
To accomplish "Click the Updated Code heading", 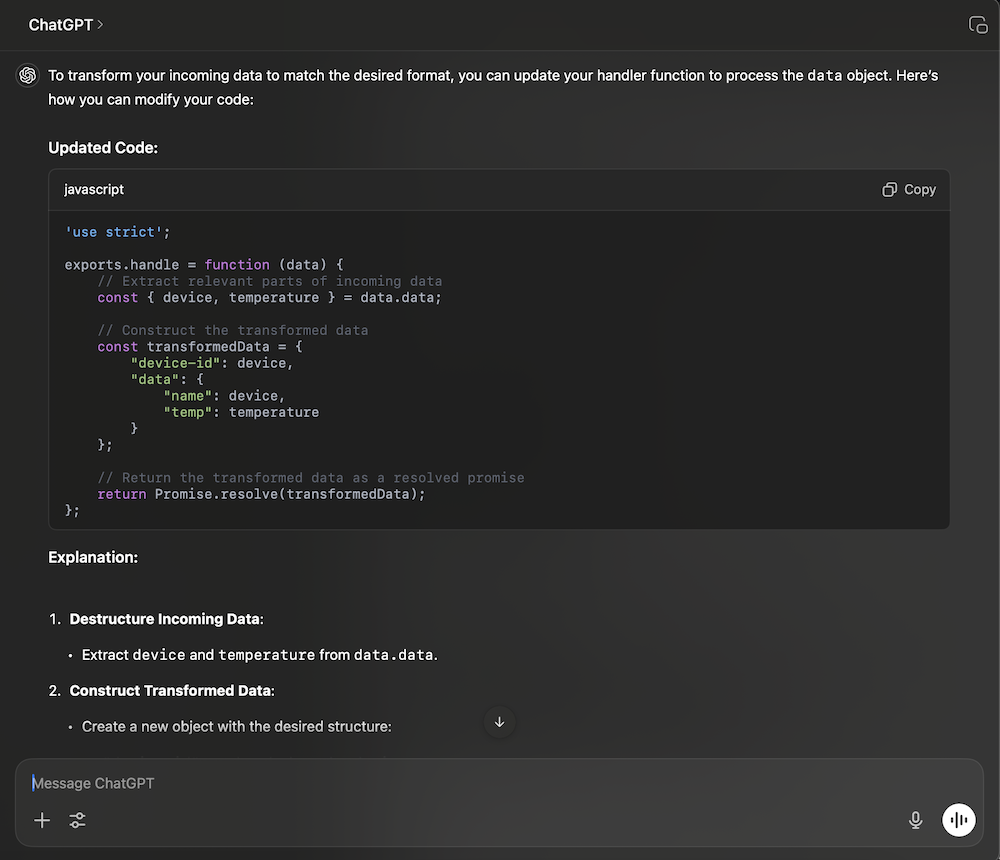I will [x=103, y=147].
